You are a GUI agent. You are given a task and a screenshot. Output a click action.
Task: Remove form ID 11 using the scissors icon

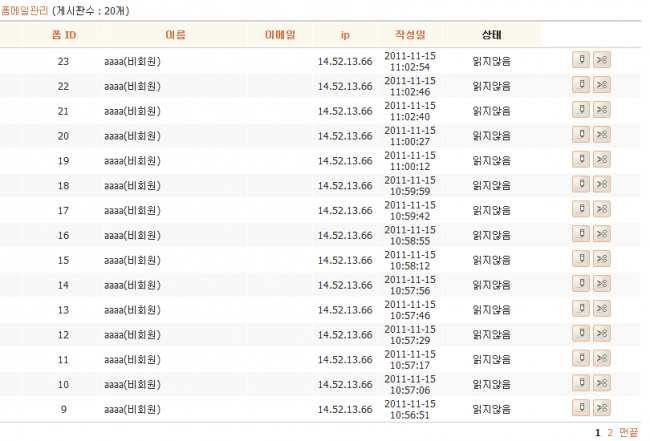[x=601, y=358]
